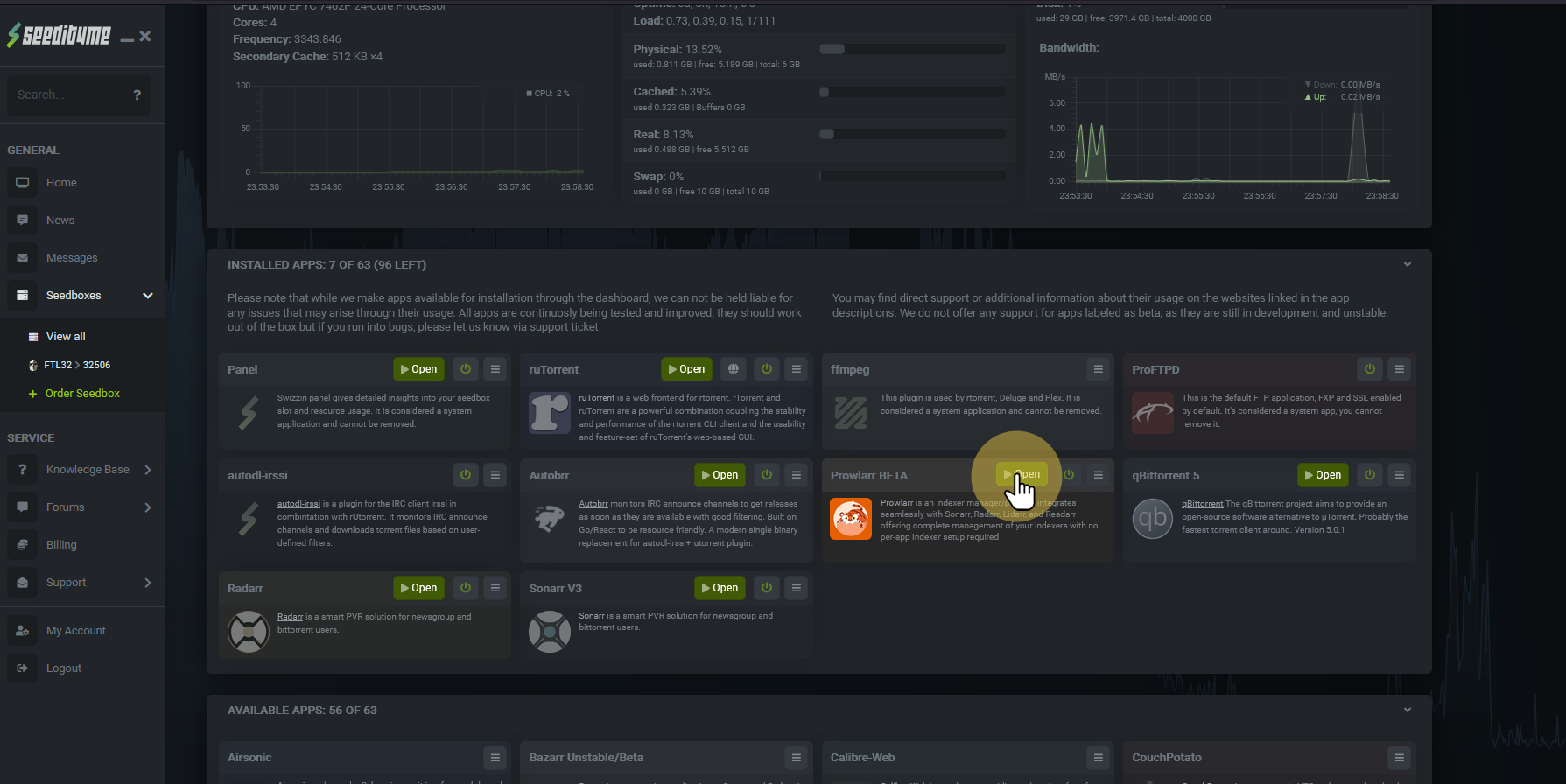Open the qBittorrent 5 app

coord(1323,475)
